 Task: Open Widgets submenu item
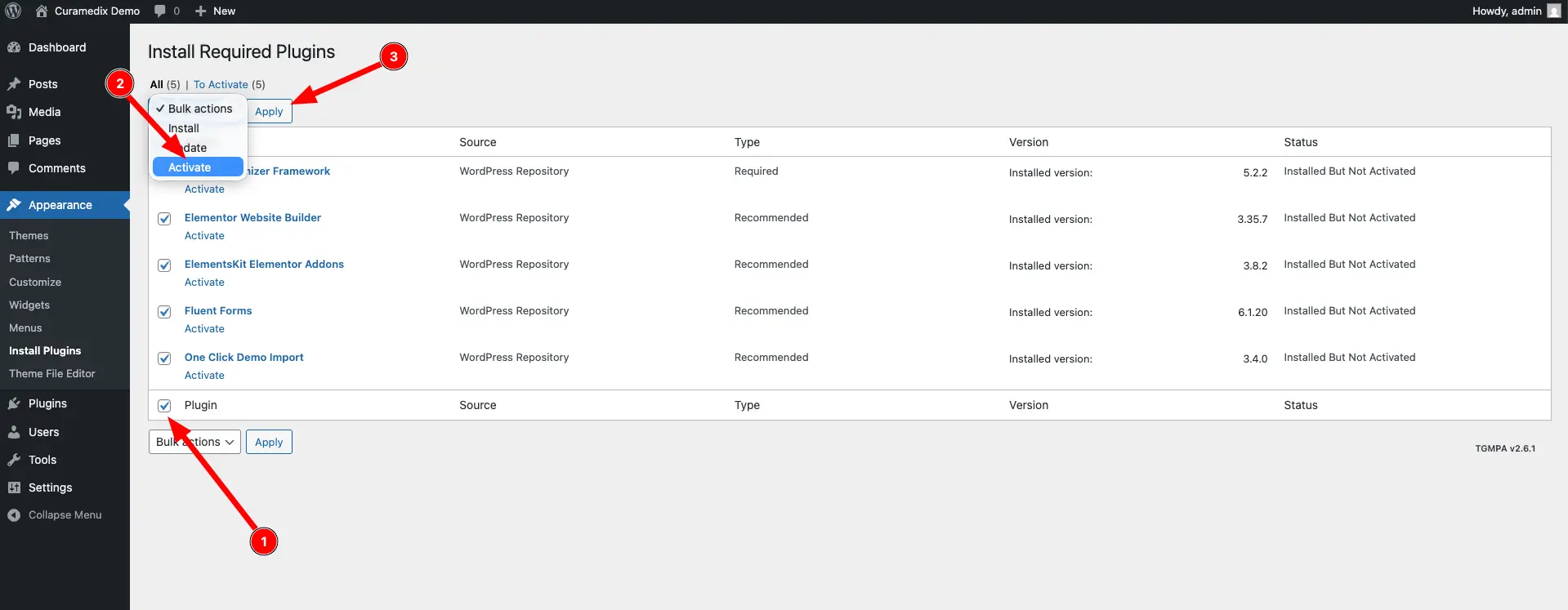pyautogui.click(x=29, y=305)
